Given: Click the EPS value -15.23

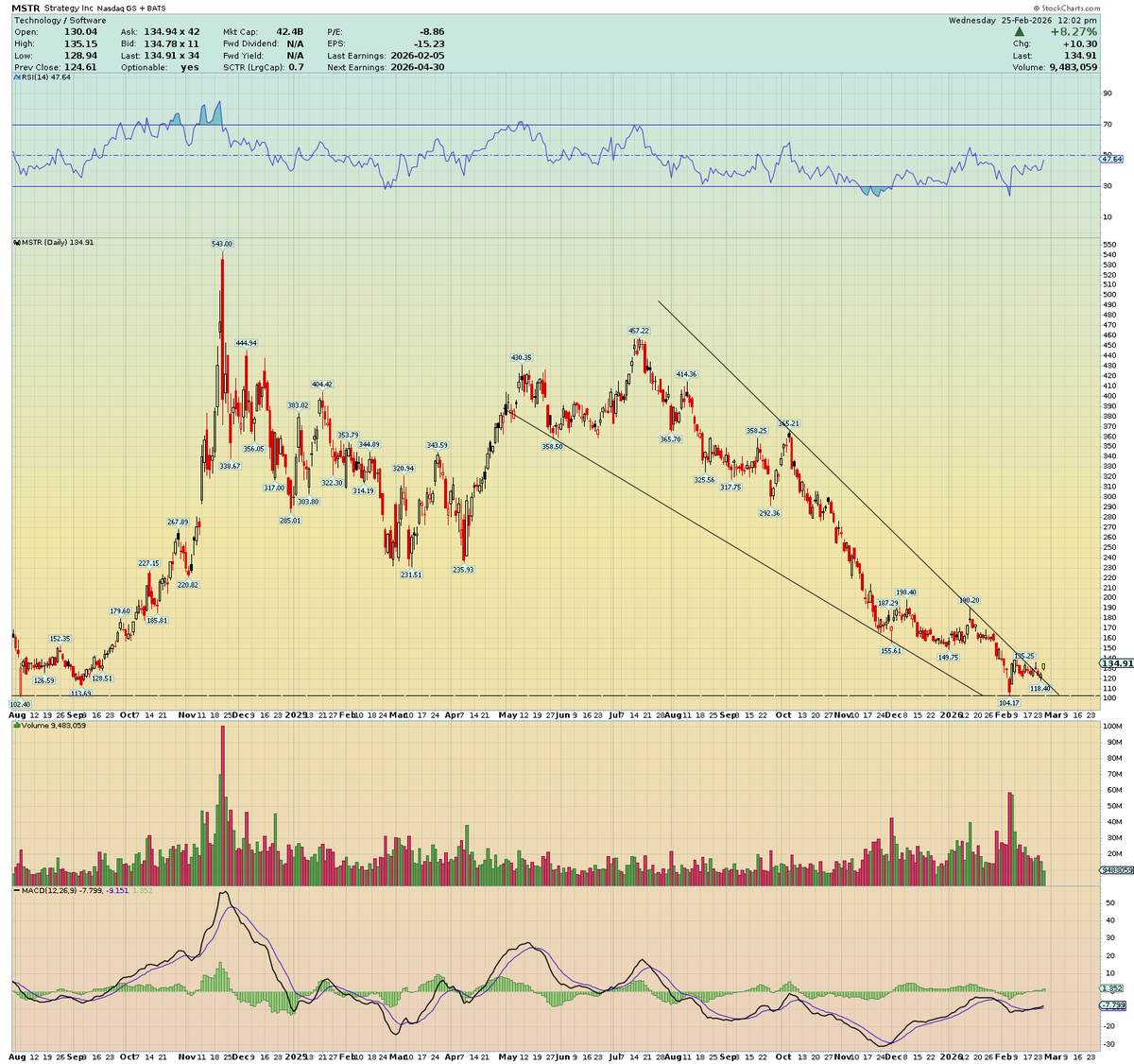Looking at the screenshot, I should (429, 43).
